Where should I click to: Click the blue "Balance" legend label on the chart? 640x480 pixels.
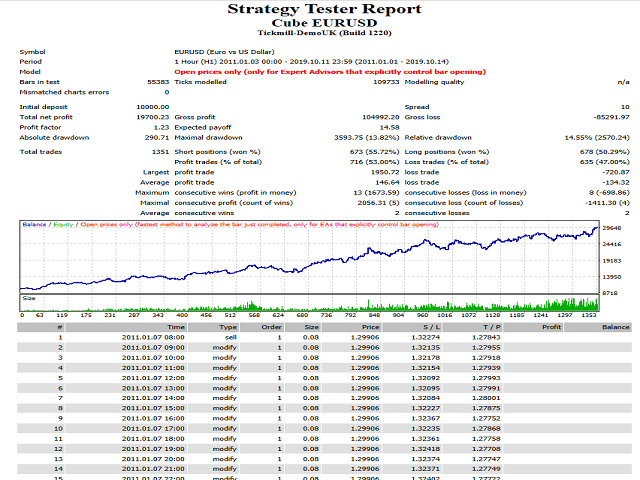(x=34, y=224)
